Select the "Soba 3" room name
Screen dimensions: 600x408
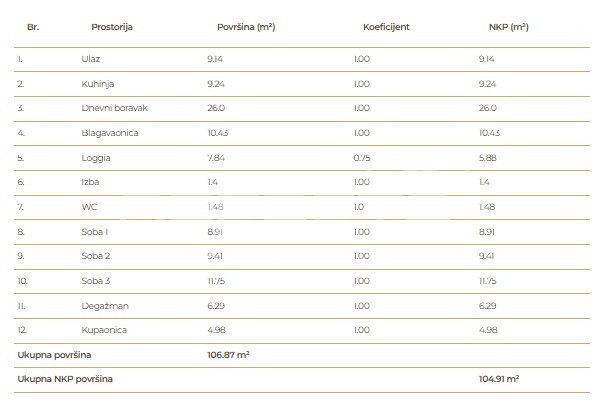96,280
